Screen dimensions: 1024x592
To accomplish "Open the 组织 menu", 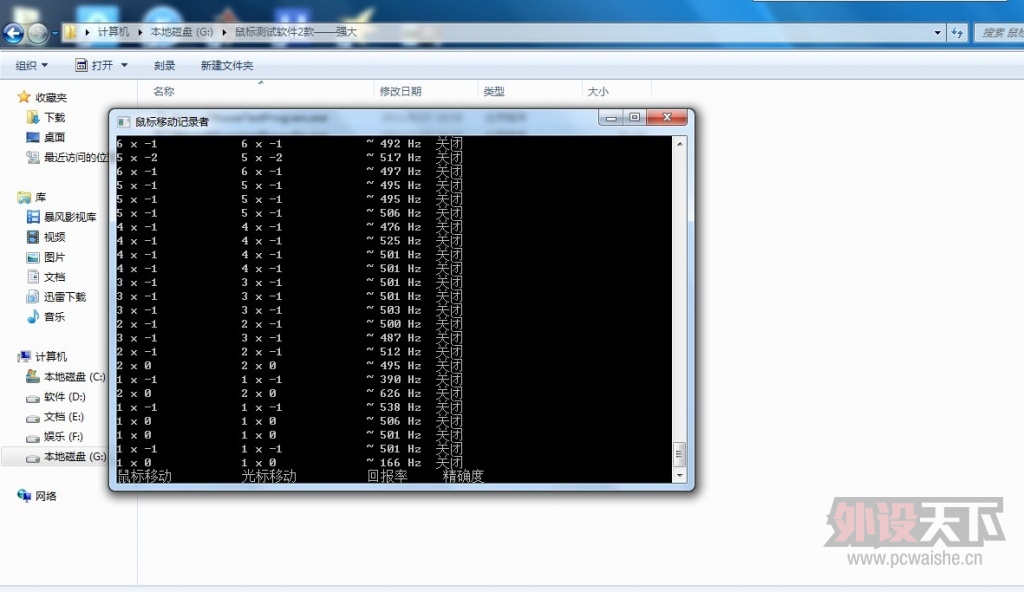I will tap(31, 65).
